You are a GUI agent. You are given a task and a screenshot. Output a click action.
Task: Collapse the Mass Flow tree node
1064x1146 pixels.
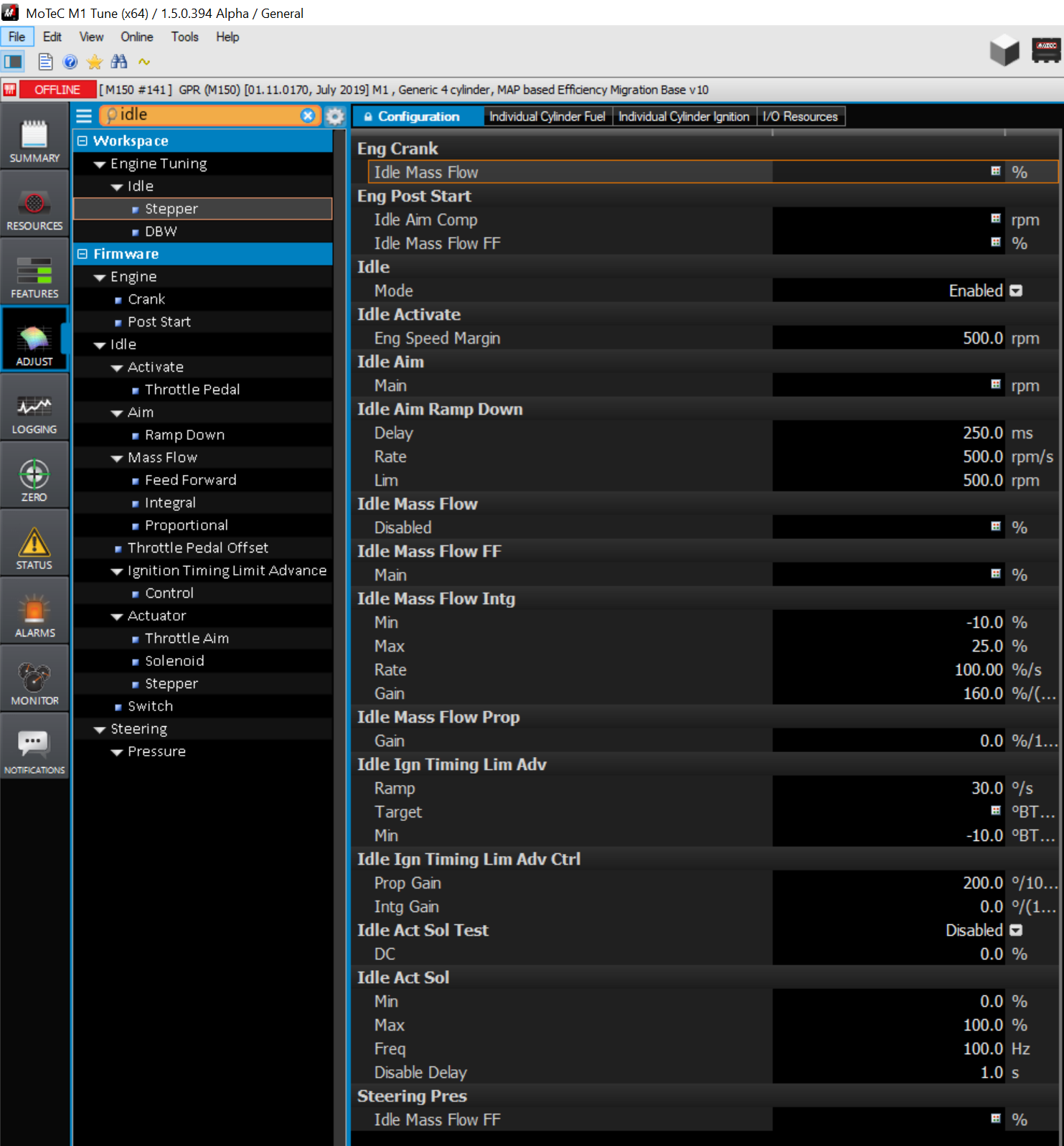point(117,458)
